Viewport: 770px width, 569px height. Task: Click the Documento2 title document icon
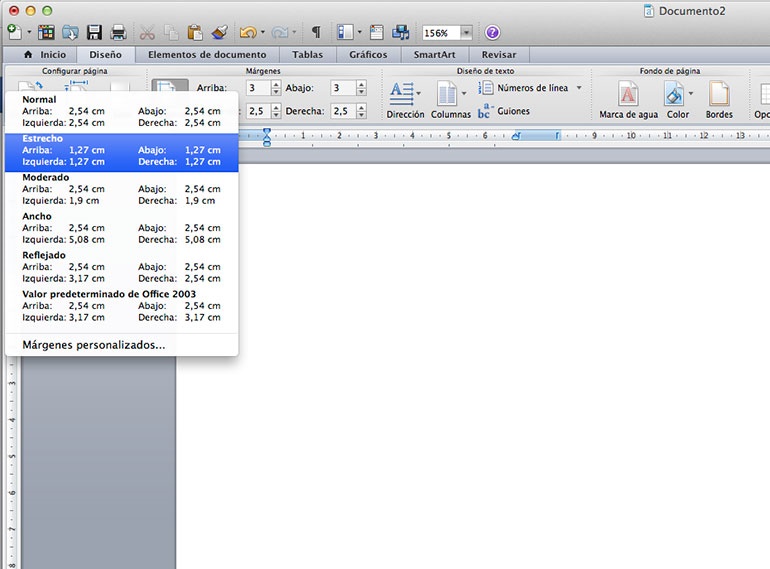649,11
